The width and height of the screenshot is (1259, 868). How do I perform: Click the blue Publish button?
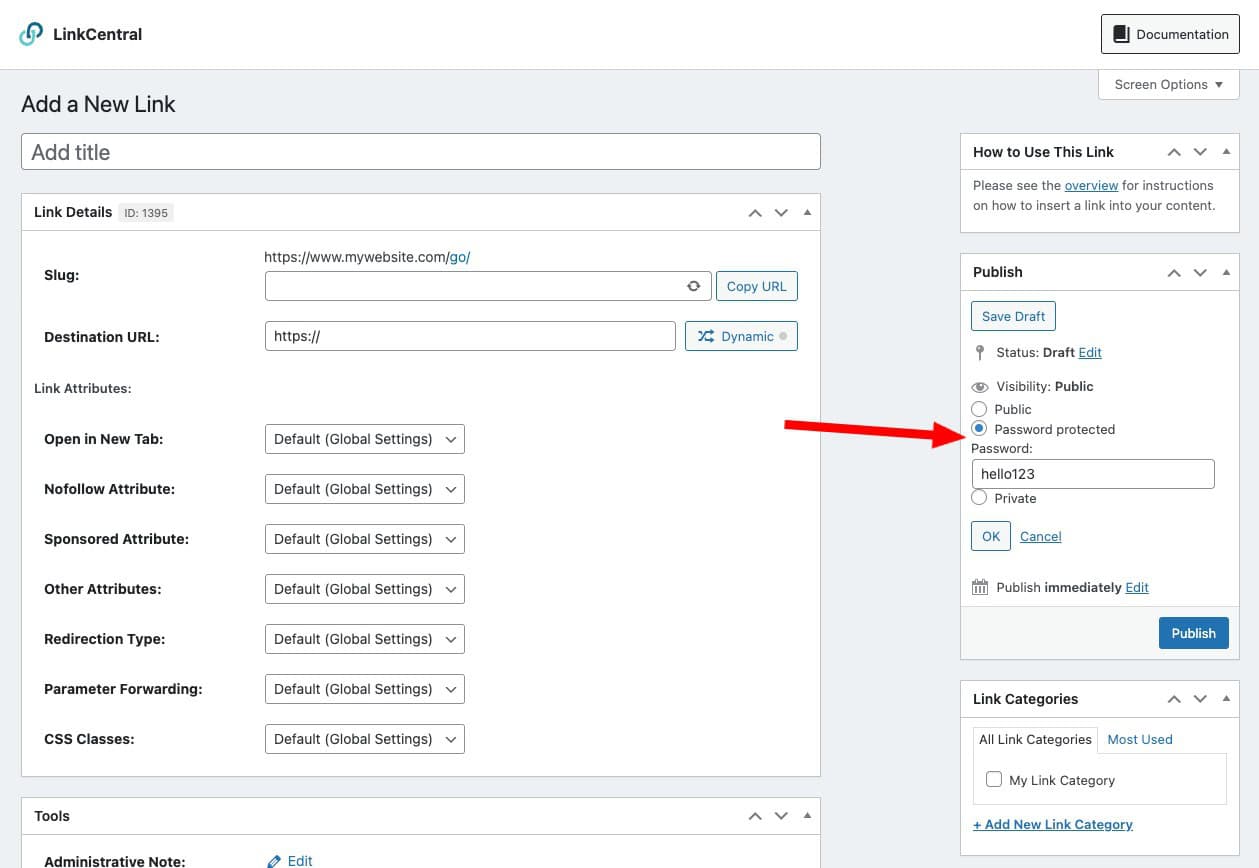(x=1193, y=633)
